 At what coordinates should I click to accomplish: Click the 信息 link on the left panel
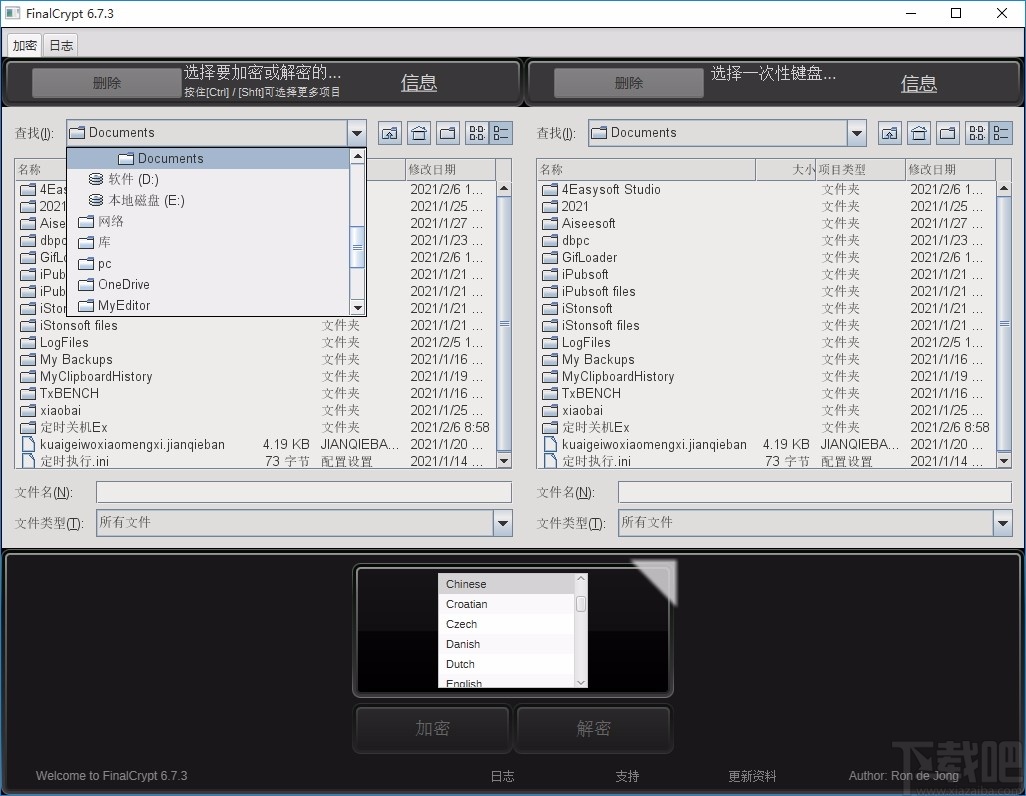[x=418, y=83]
